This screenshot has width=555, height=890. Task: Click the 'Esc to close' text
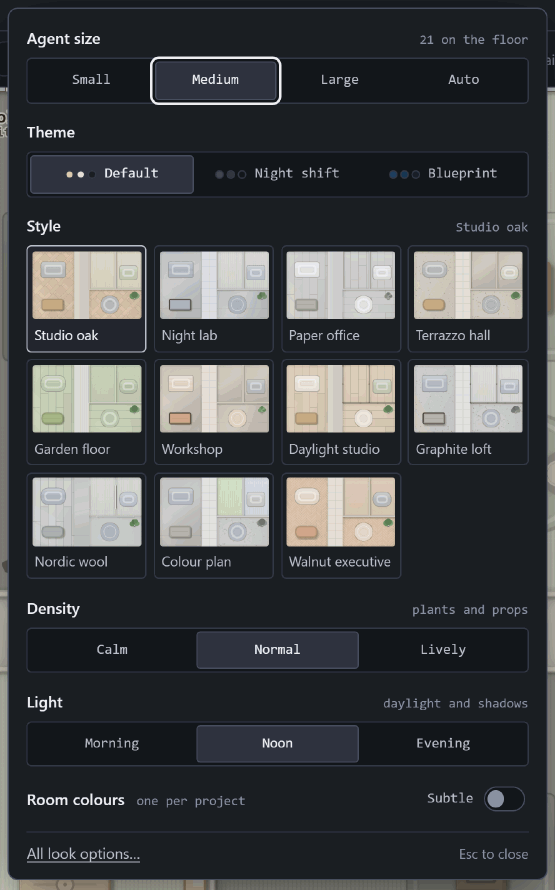click(494, 854)
